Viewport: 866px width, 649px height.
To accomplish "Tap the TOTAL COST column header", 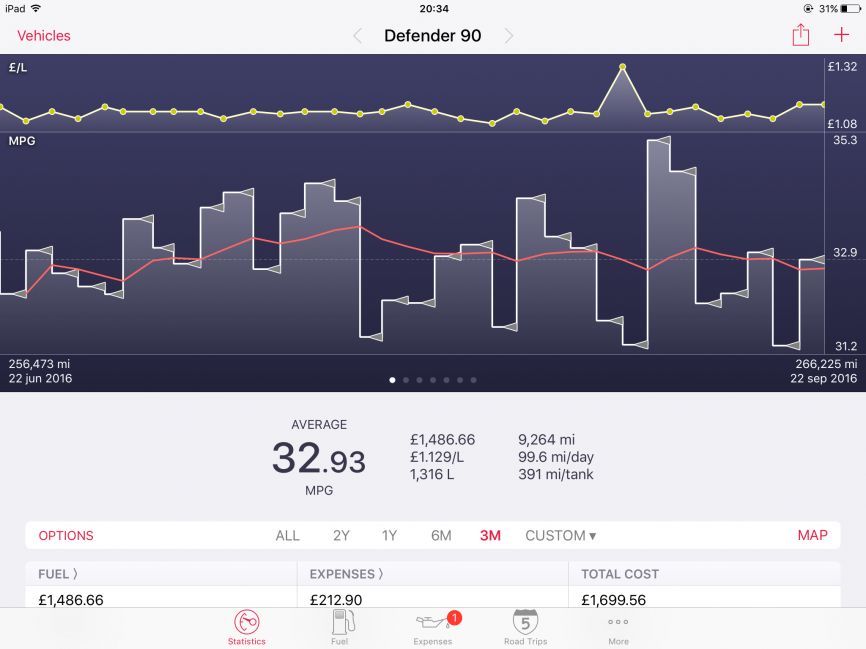I will point(620,574).
